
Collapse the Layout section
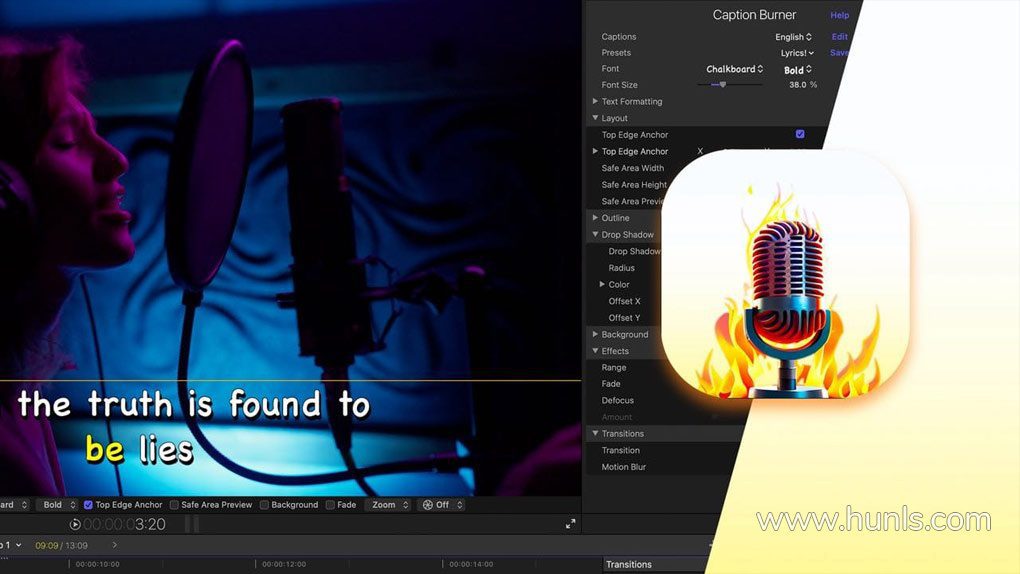[x=595, y=118]
